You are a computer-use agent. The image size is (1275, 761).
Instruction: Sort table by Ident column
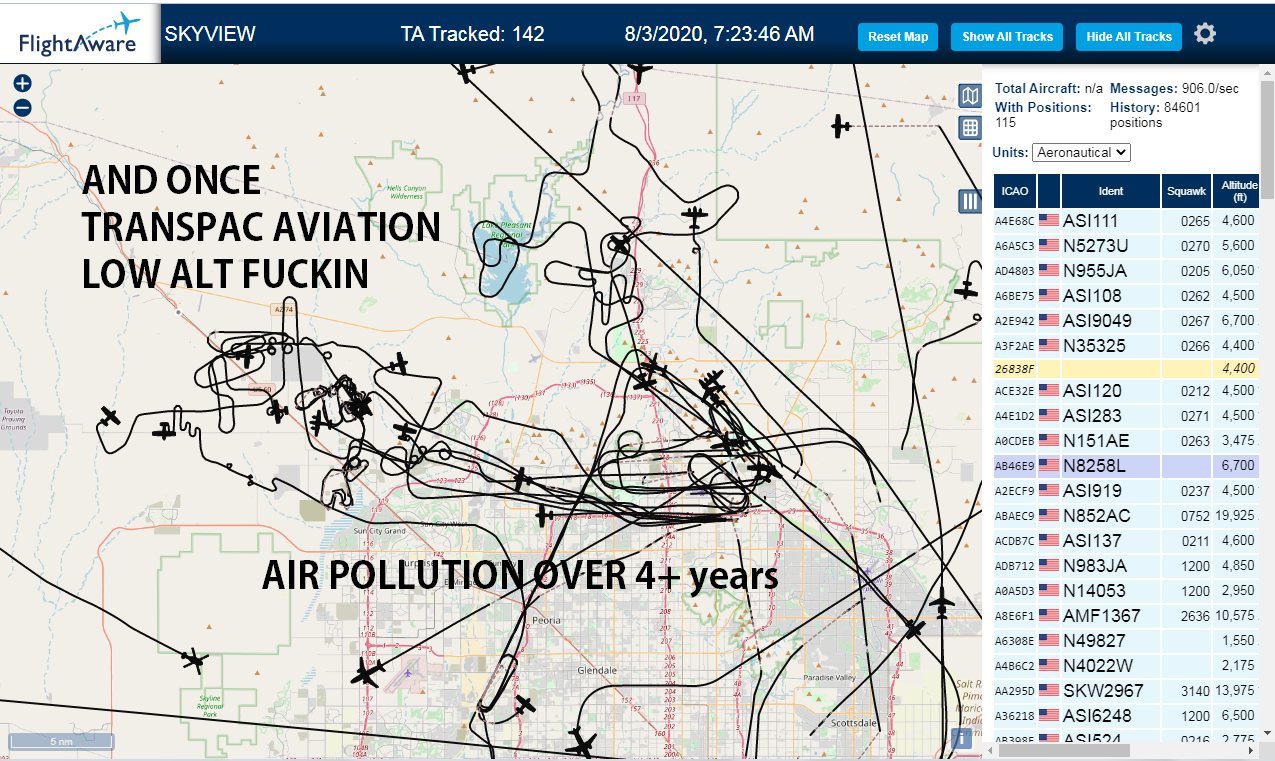tap(1111, 191)
